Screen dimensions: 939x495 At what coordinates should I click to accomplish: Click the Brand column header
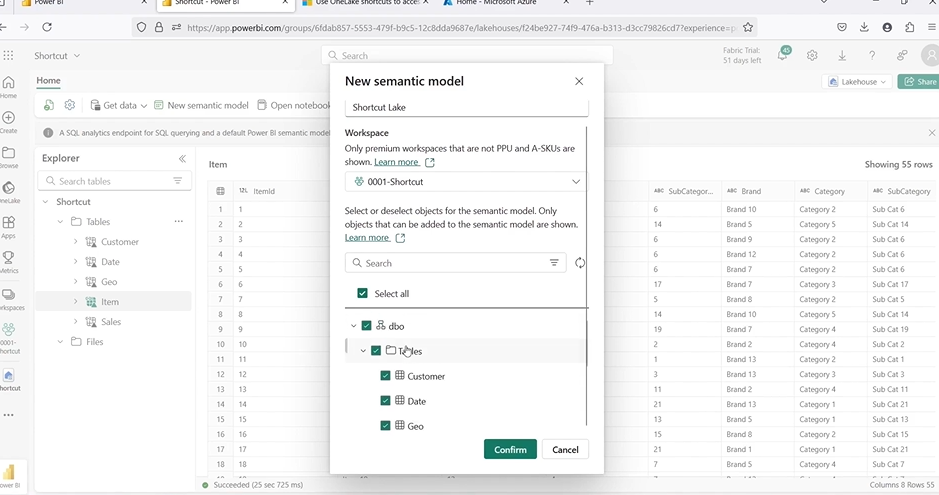click(x=757, y=191)
